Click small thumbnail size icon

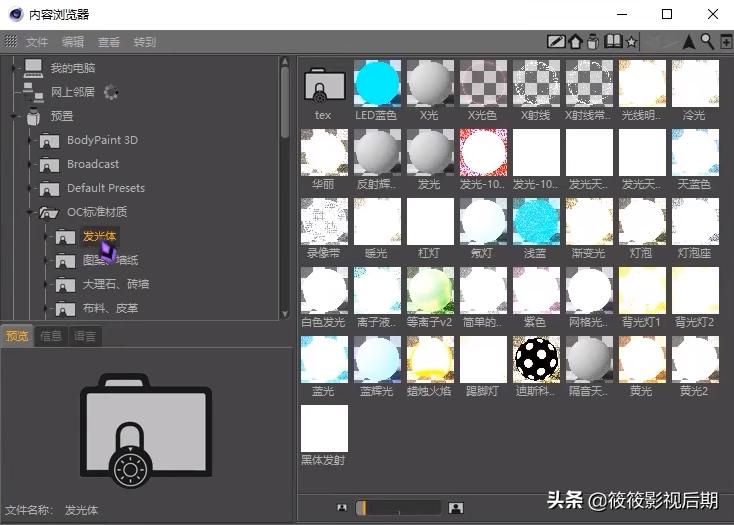[x=342, y=508]
